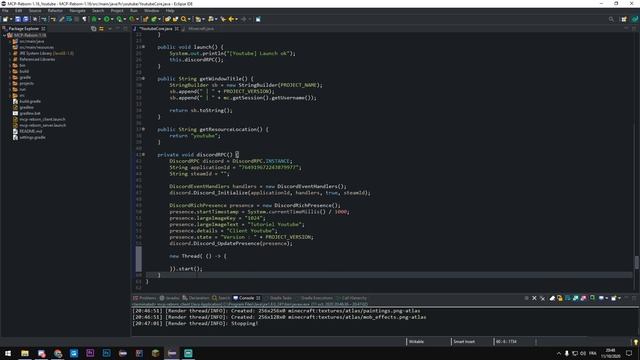Click the green Run play button

click(107, 19)
